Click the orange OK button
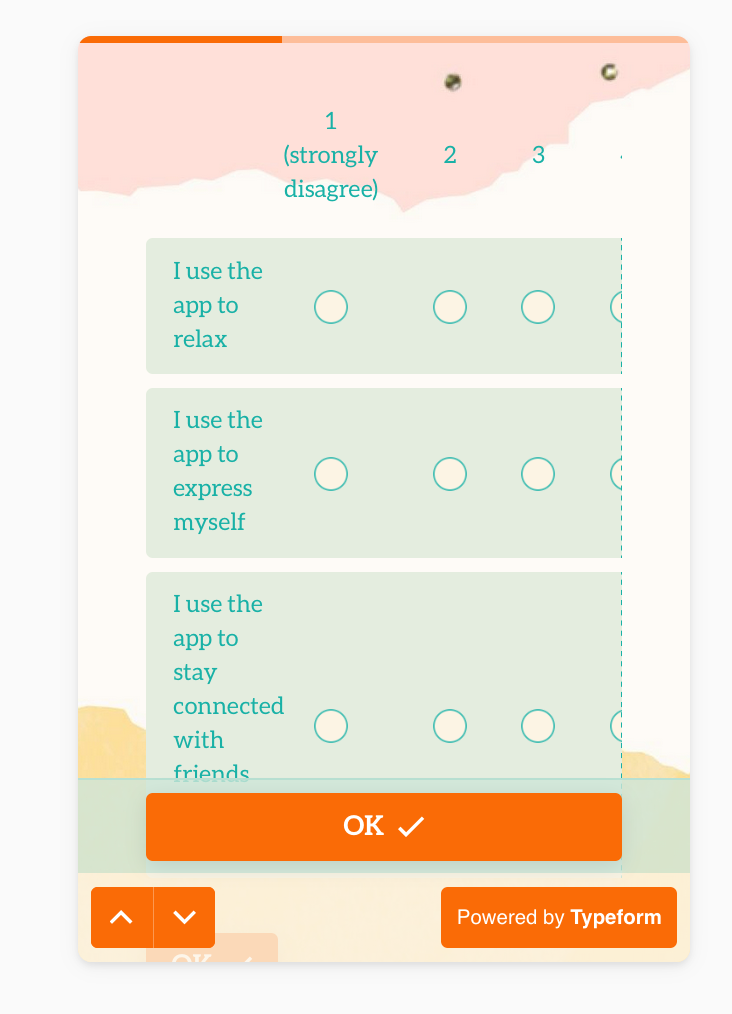The height and width of the screenshot is (1014, 732). coord(383,826)
